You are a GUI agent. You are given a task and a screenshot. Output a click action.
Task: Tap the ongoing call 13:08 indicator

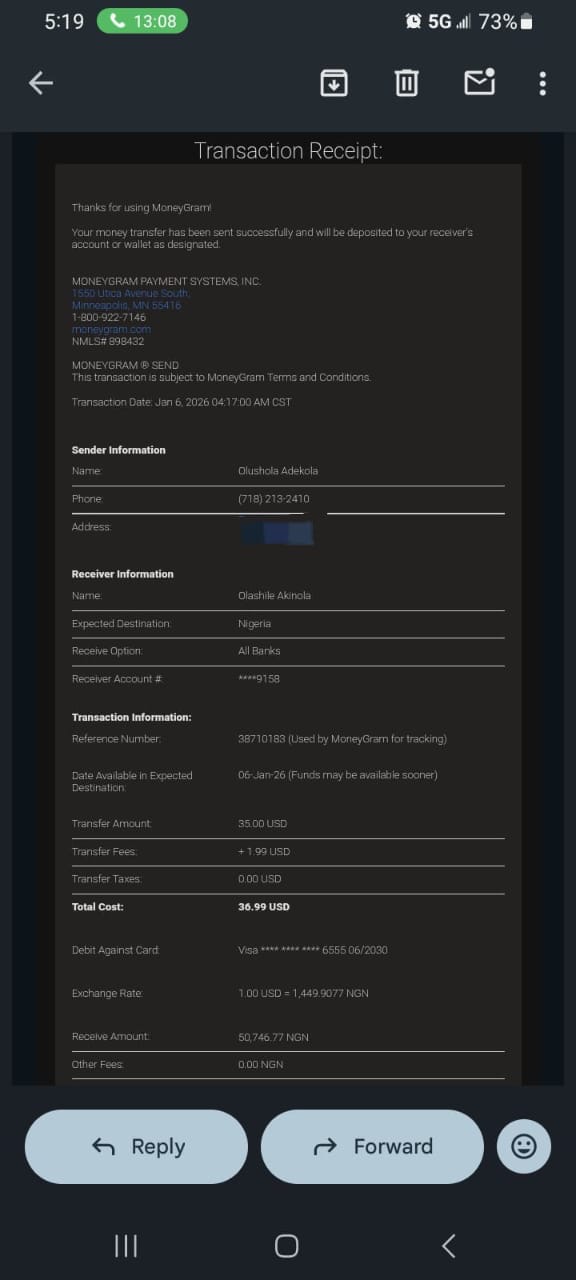click(x=142, y=21)
